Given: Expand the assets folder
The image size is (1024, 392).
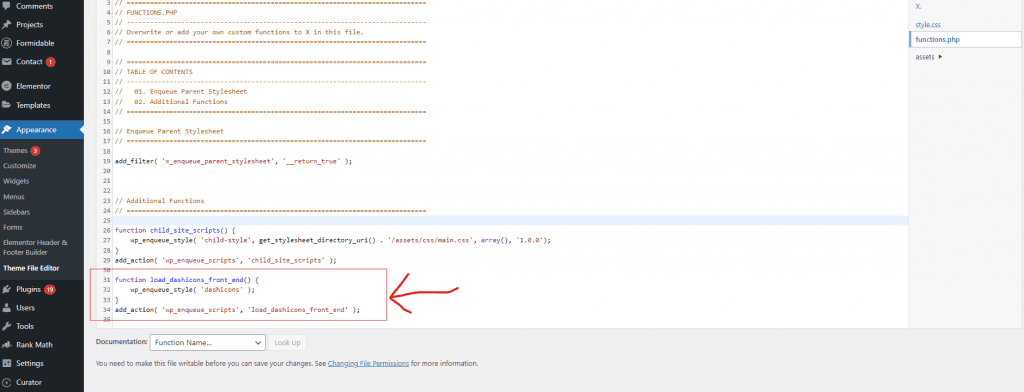Looking at the screenshot, I should tap(929, 57).
